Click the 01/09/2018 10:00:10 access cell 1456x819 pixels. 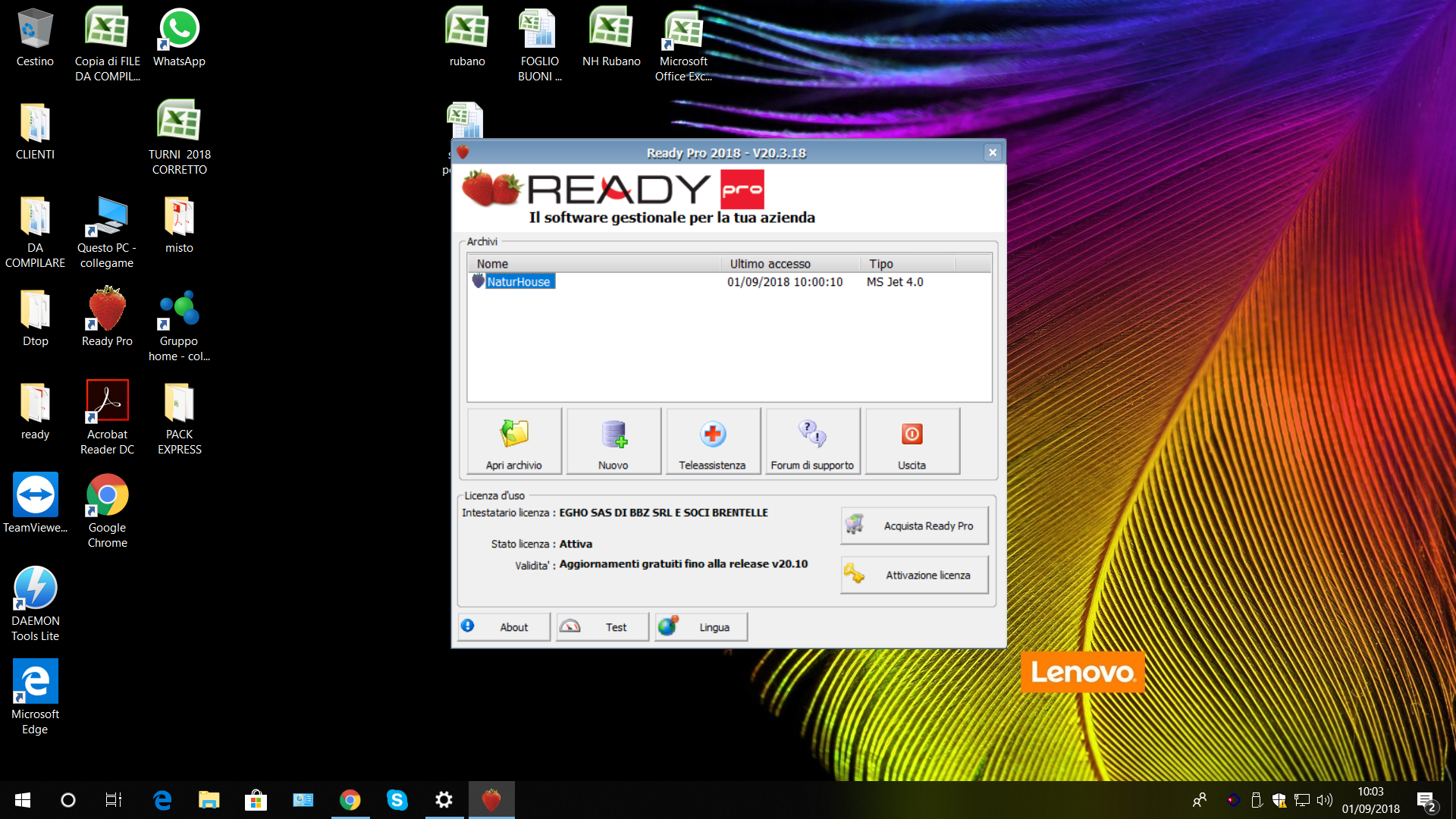[785, 282]
